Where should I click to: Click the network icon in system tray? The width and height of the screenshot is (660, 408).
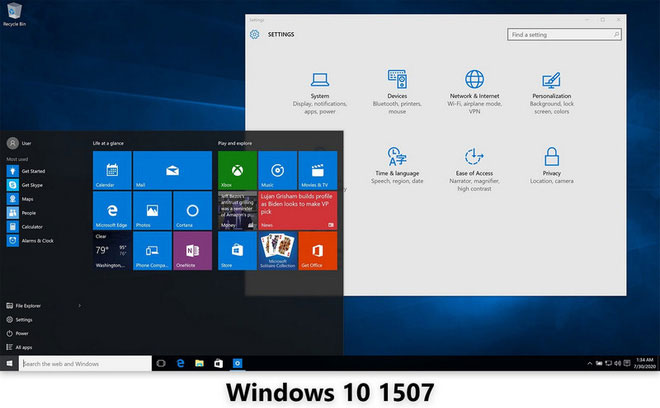point(608,363)
